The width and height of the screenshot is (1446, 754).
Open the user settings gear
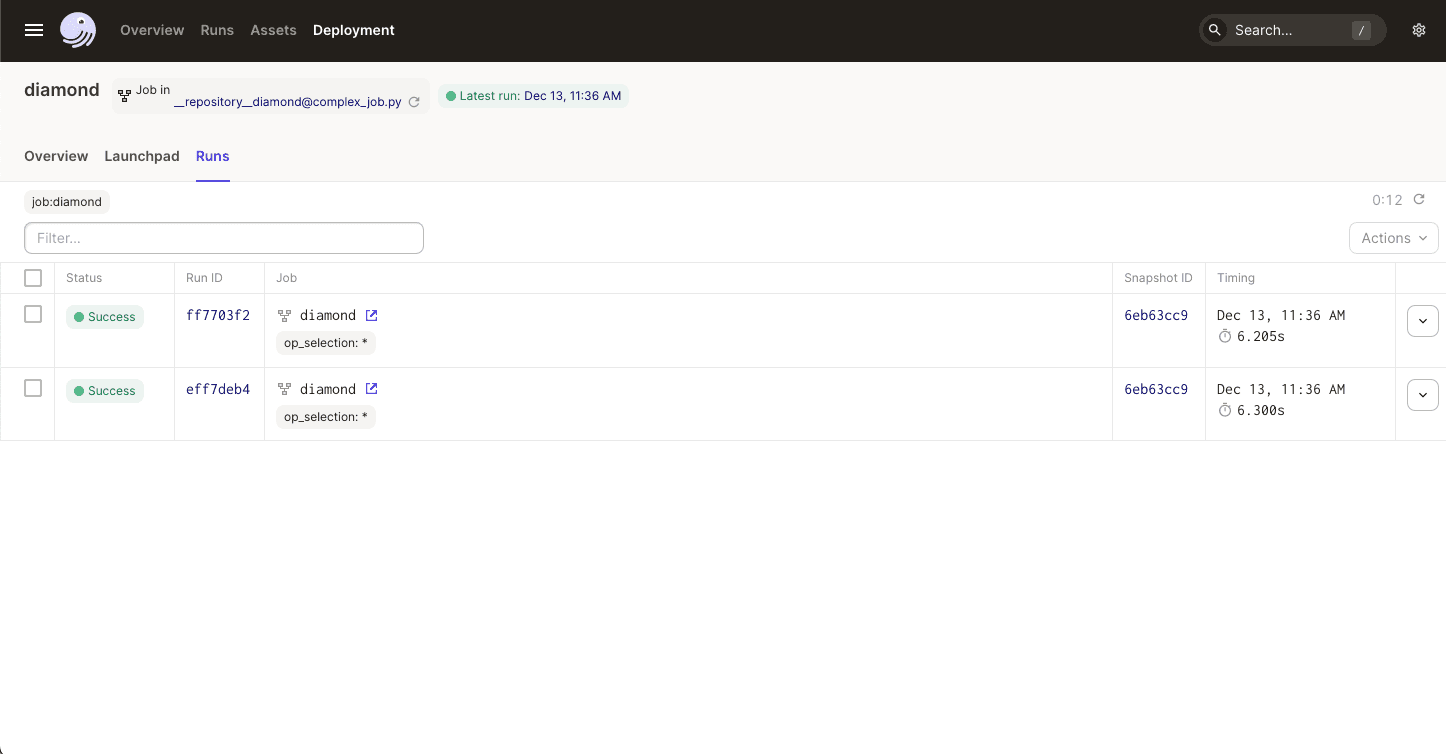point(1419,30)
